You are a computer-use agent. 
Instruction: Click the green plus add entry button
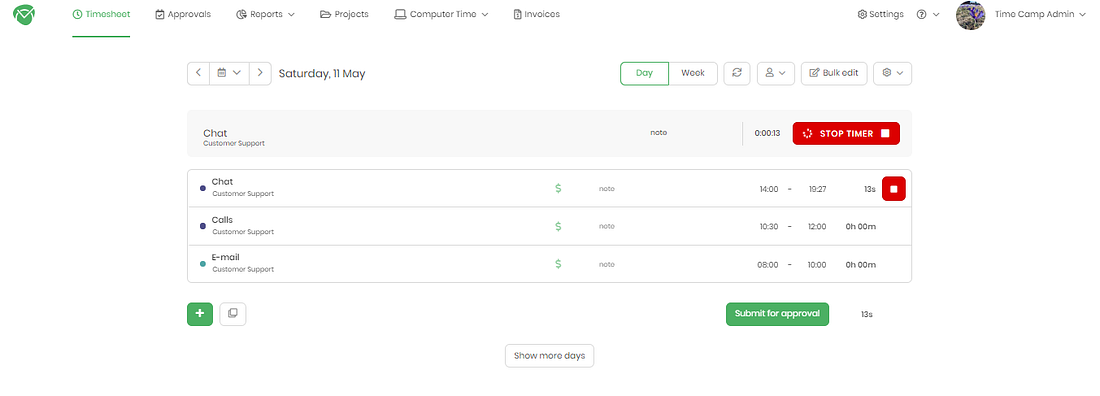coord(200,314)
